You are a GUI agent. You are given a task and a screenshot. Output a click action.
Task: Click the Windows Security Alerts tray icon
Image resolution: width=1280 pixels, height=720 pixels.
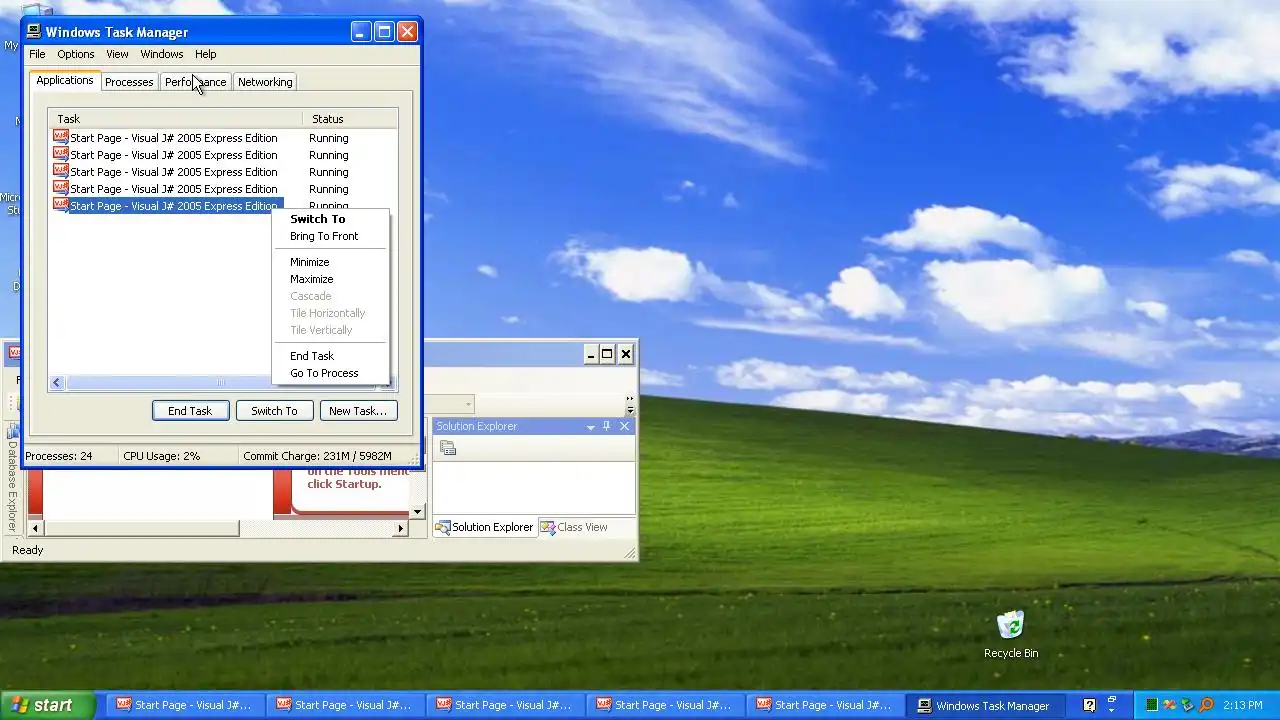point(1169,705)
